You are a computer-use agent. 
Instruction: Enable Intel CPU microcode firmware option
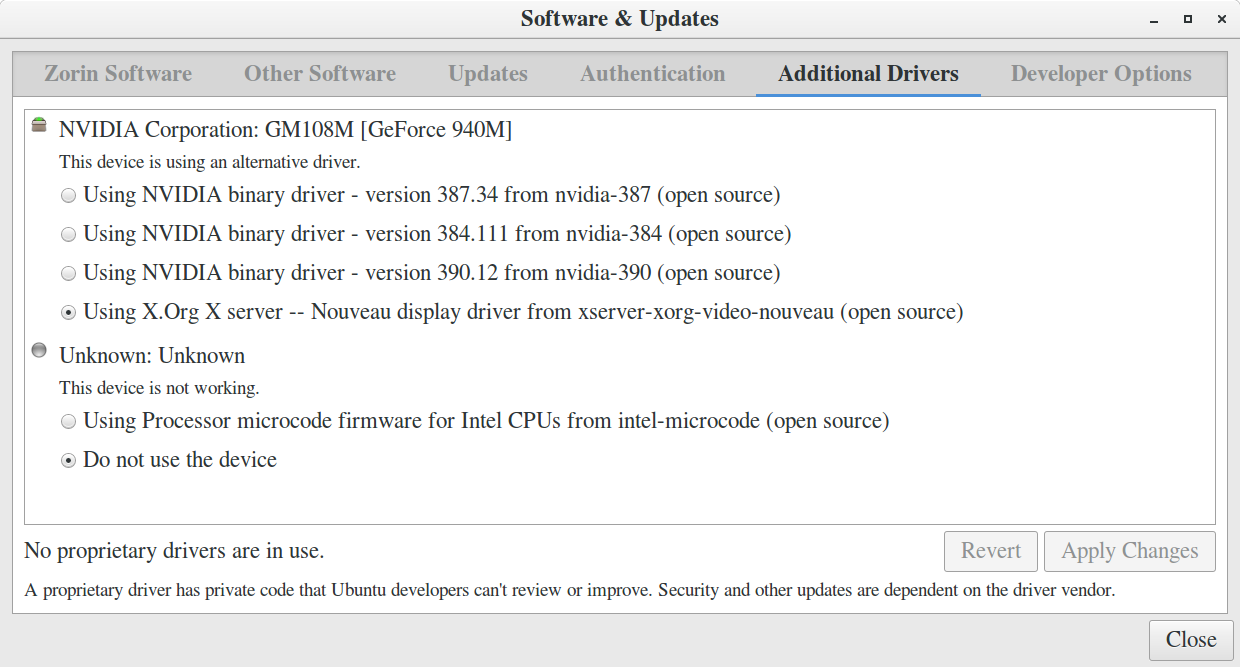[68, 422]
